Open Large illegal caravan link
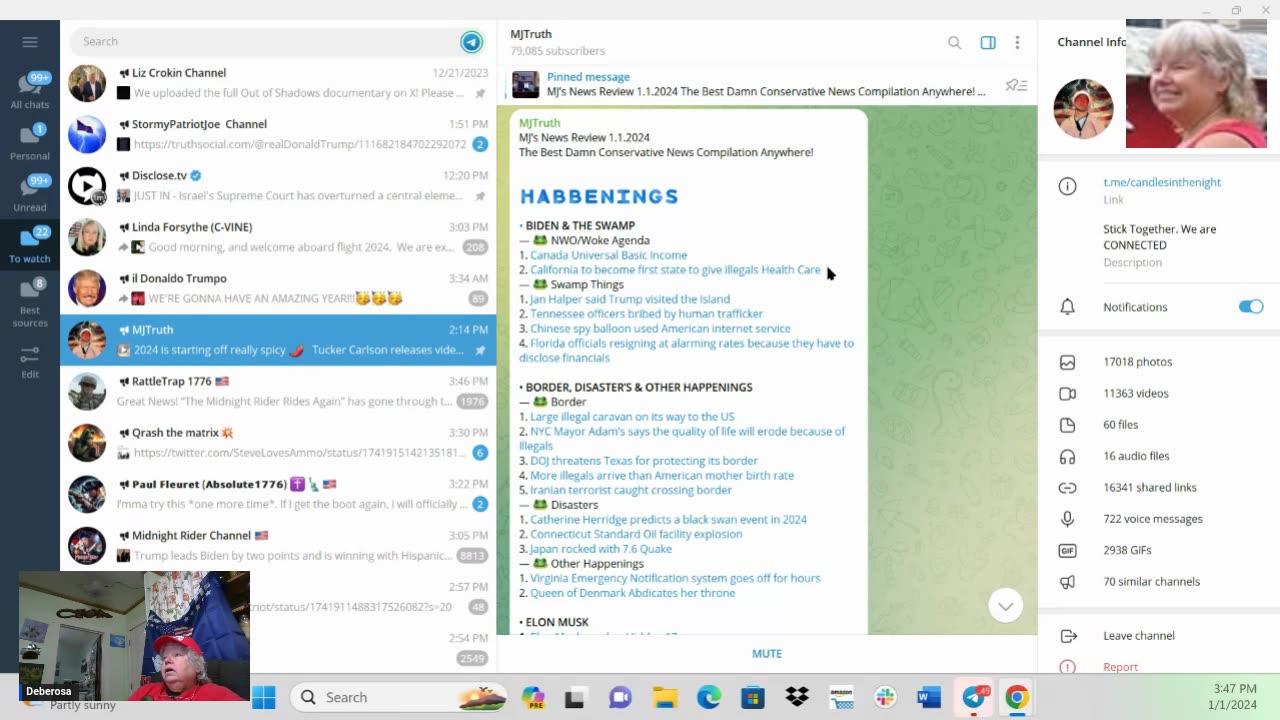 tap(632, 417)
